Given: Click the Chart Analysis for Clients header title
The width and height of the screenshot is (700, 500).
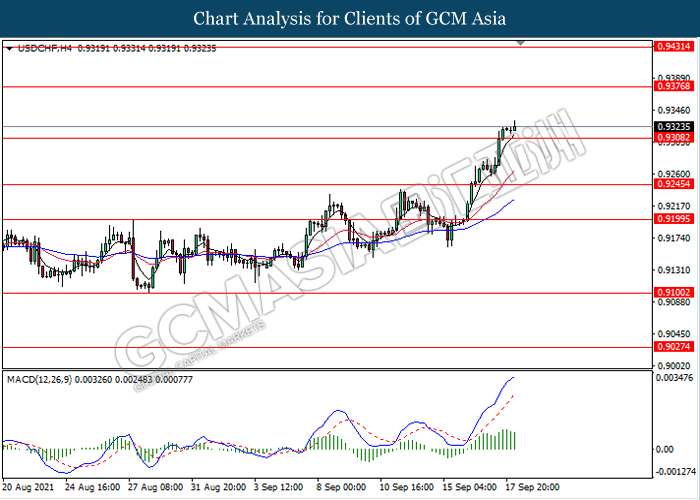Looking at the screenshot, I should (350, 19).
